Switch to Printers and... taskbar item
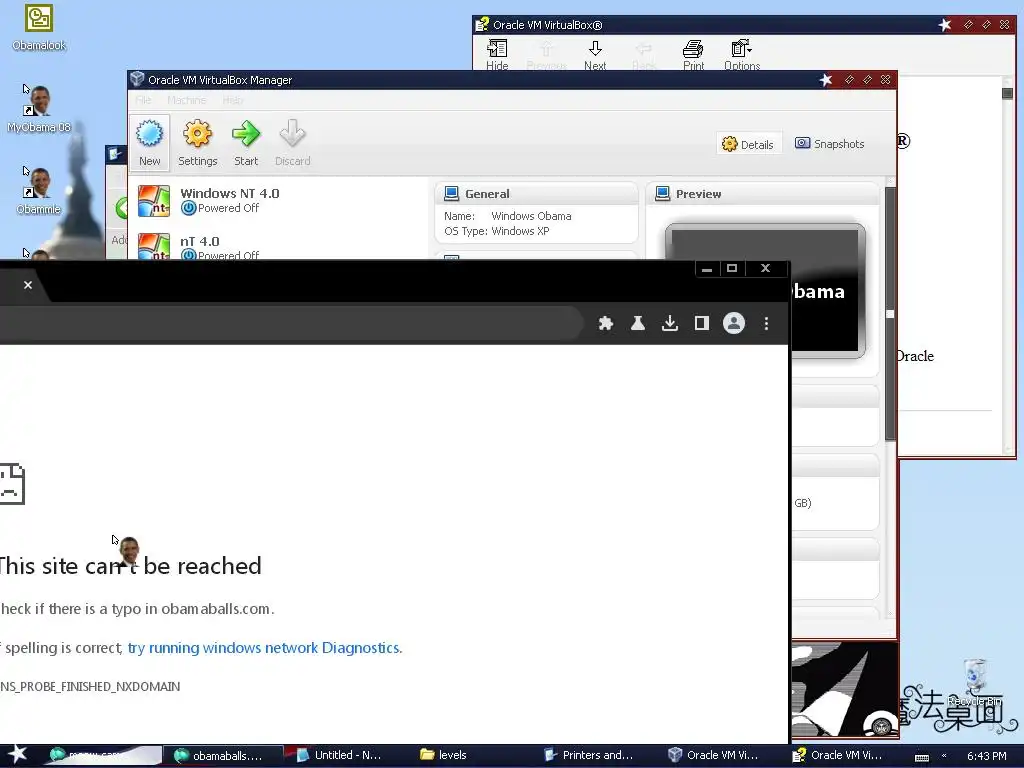This screenshot has height=768, width=1024. coord(589,755)
